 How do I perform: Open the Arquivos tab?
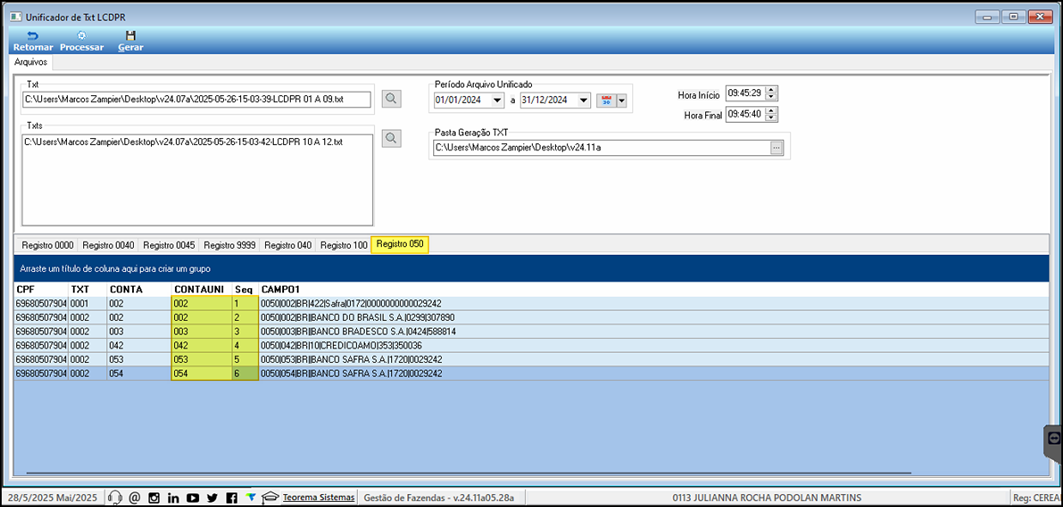31,62
